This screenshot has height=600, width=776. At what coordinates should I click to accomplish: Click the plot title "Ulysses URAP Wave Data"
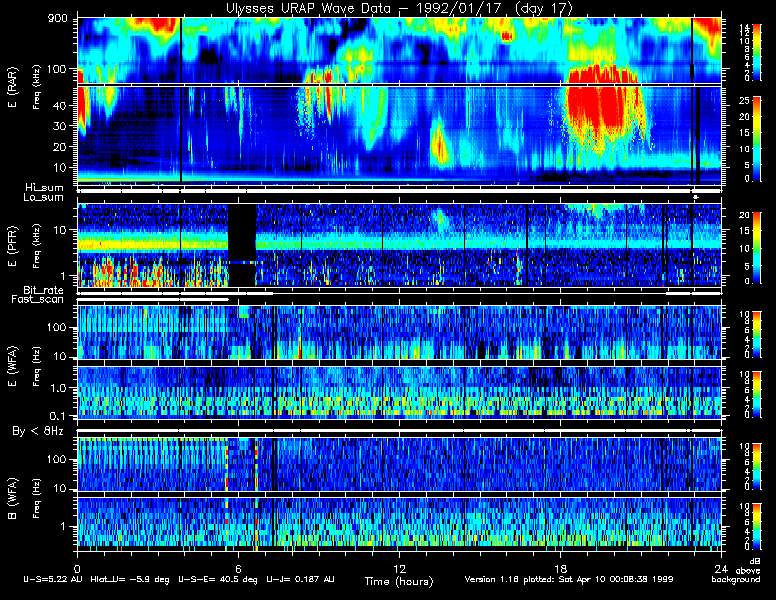[308, 8]
